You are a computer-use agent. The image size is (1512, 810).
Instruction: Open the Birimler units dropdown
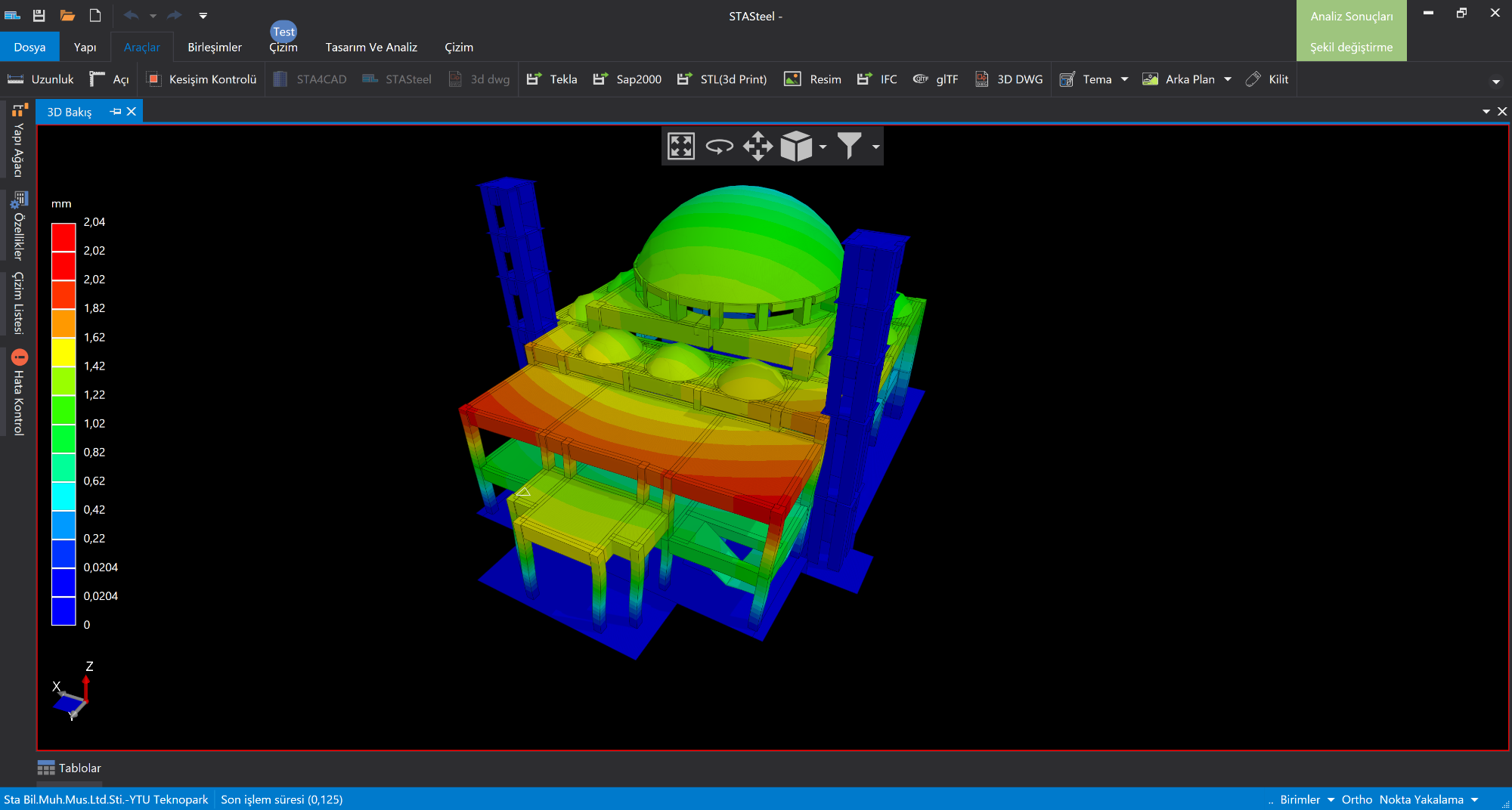[1306, 799]
